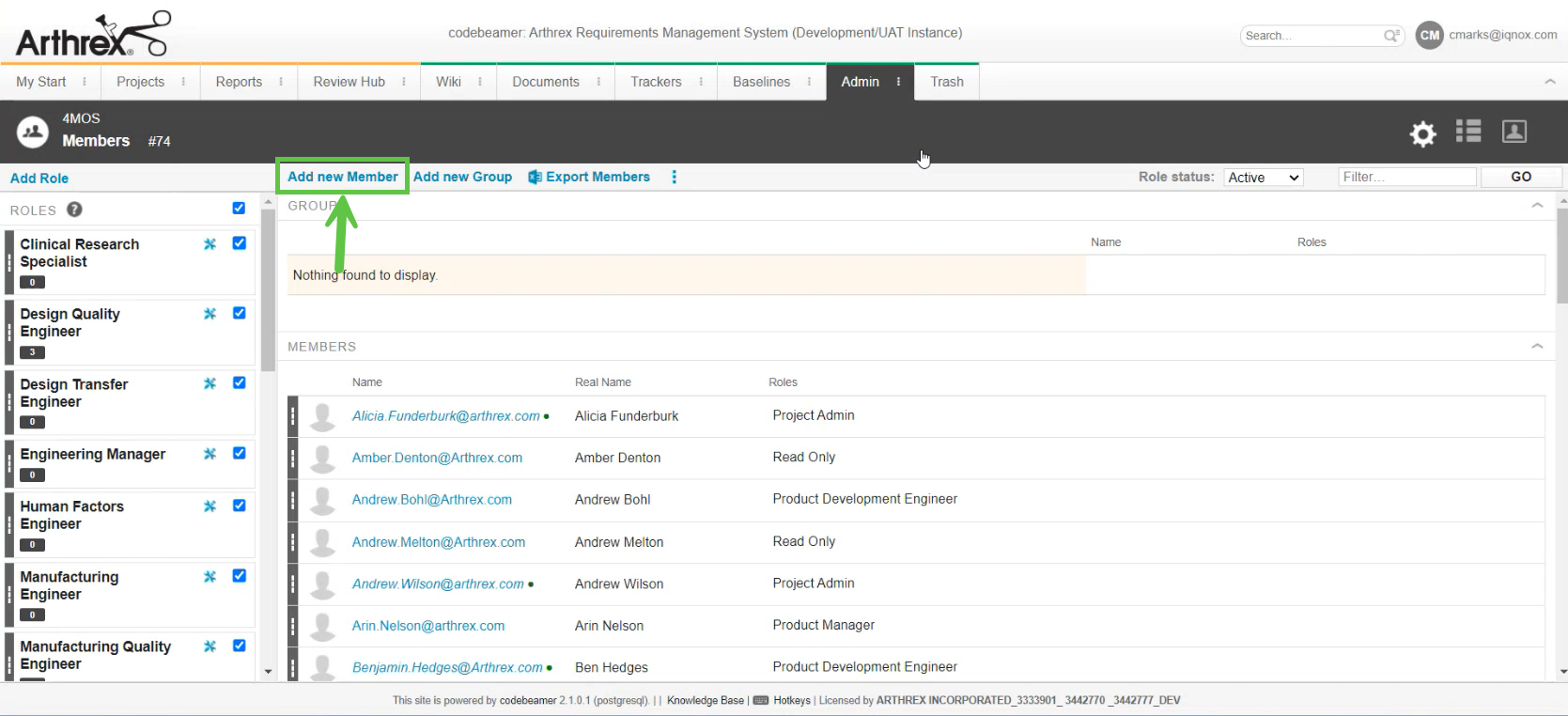Collapse the MEMBERS section chevron

click(x=1537, y=346)
